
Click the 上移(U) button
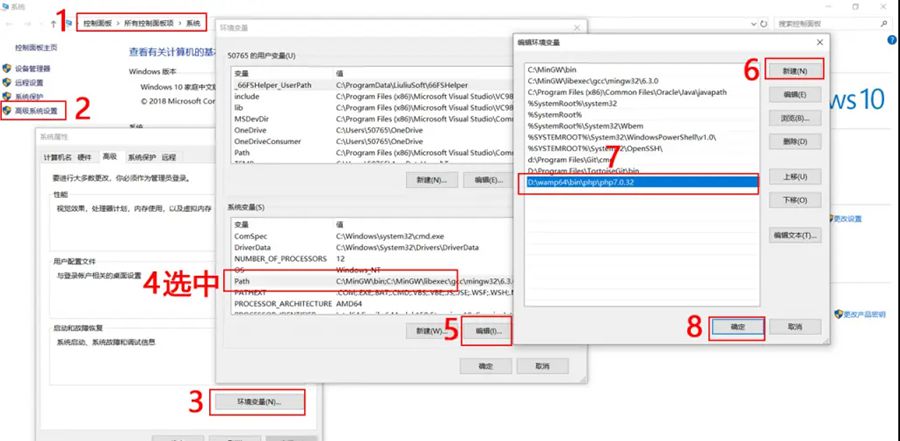[795, 177]
